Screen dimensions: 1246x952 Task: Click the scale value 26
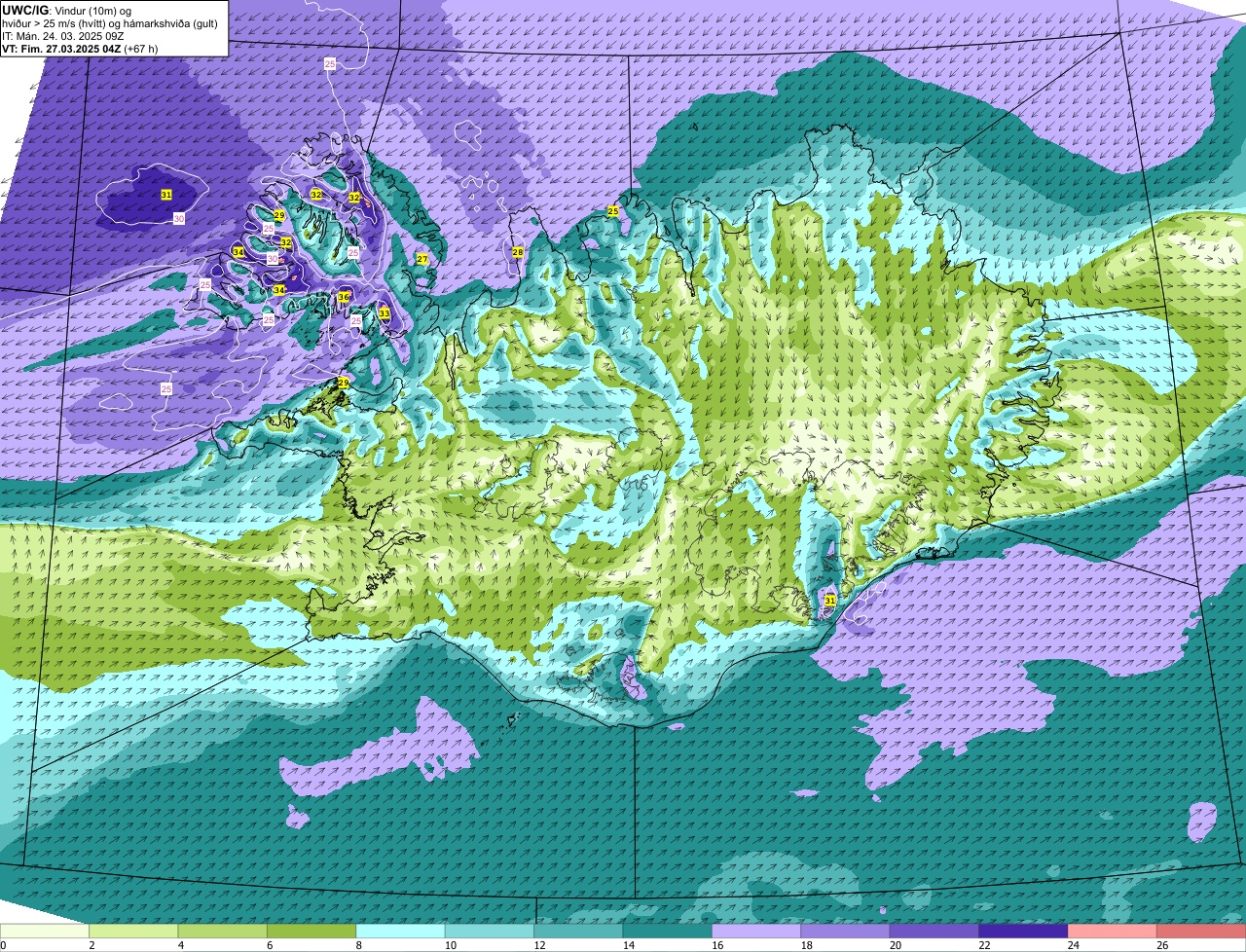pos(1162,944)
